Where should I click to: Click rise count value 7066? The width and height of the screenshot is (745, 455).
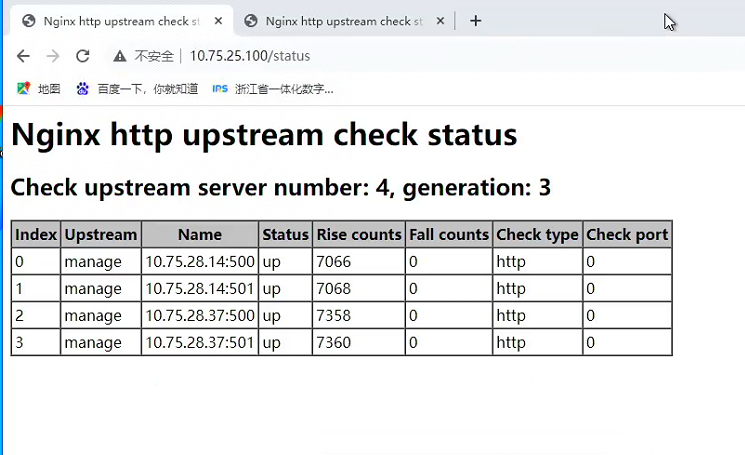tap(334, 261)
